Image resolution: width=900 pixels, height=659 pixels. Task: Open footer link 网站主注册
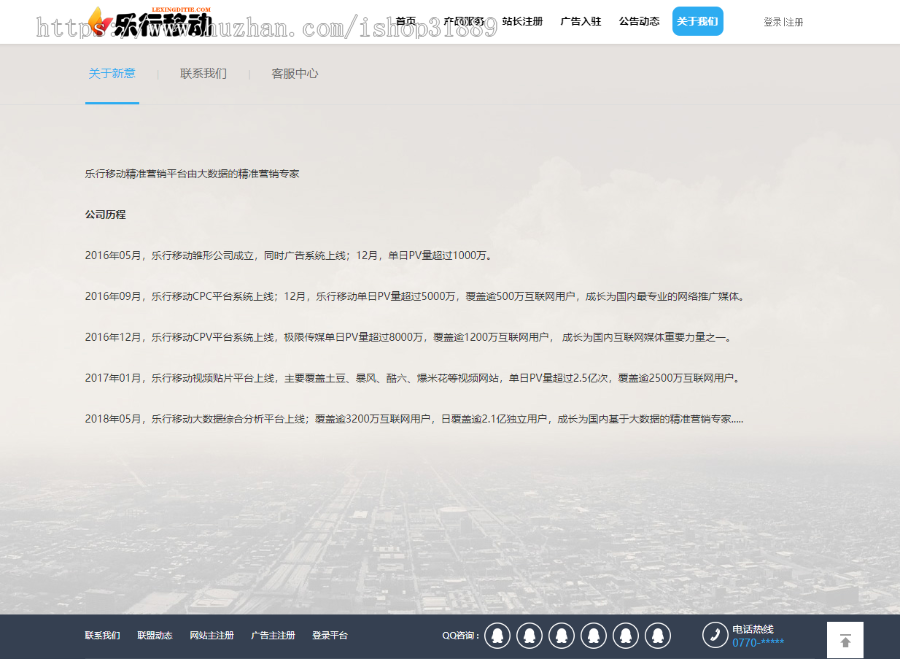coord(212,635)
